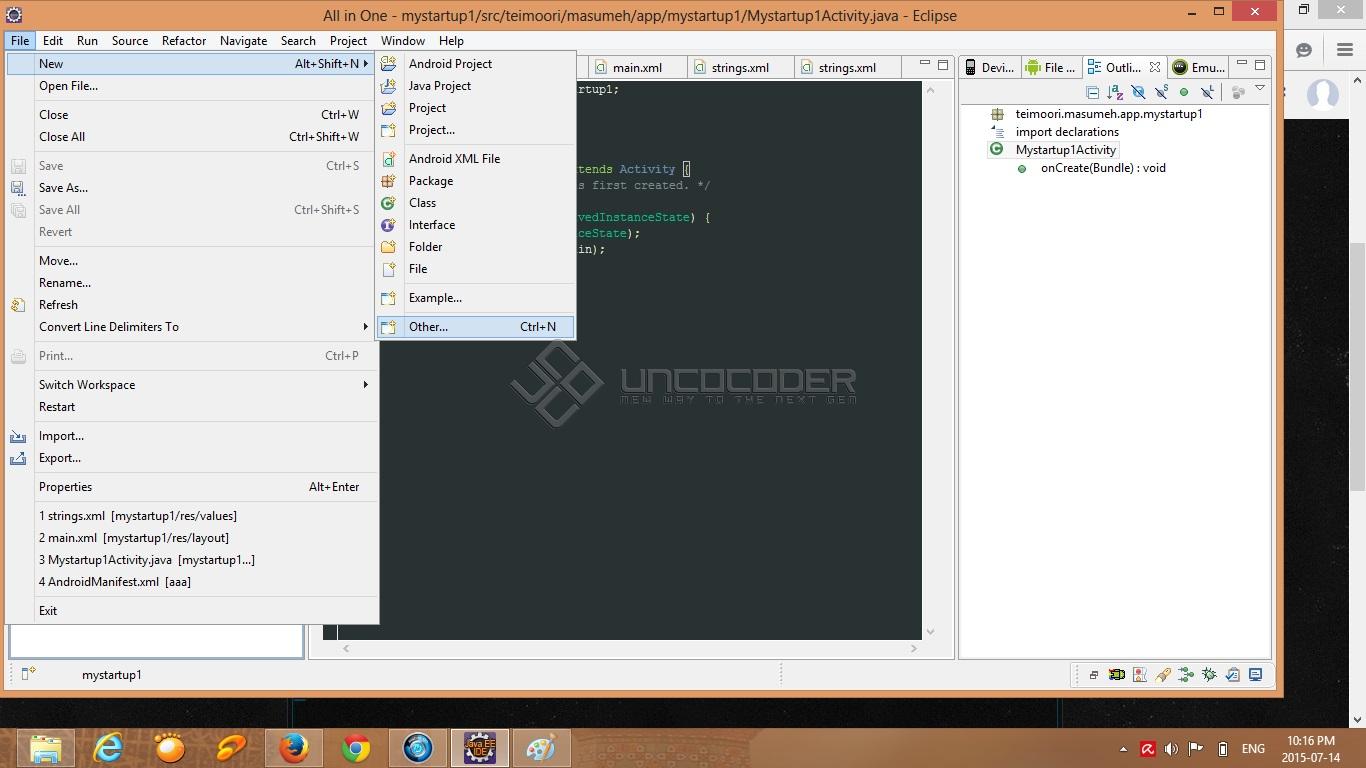Click the pencil-brush icon in bottom status bar
This screenshot has width=1366, height=768.
click(1163, 675)
